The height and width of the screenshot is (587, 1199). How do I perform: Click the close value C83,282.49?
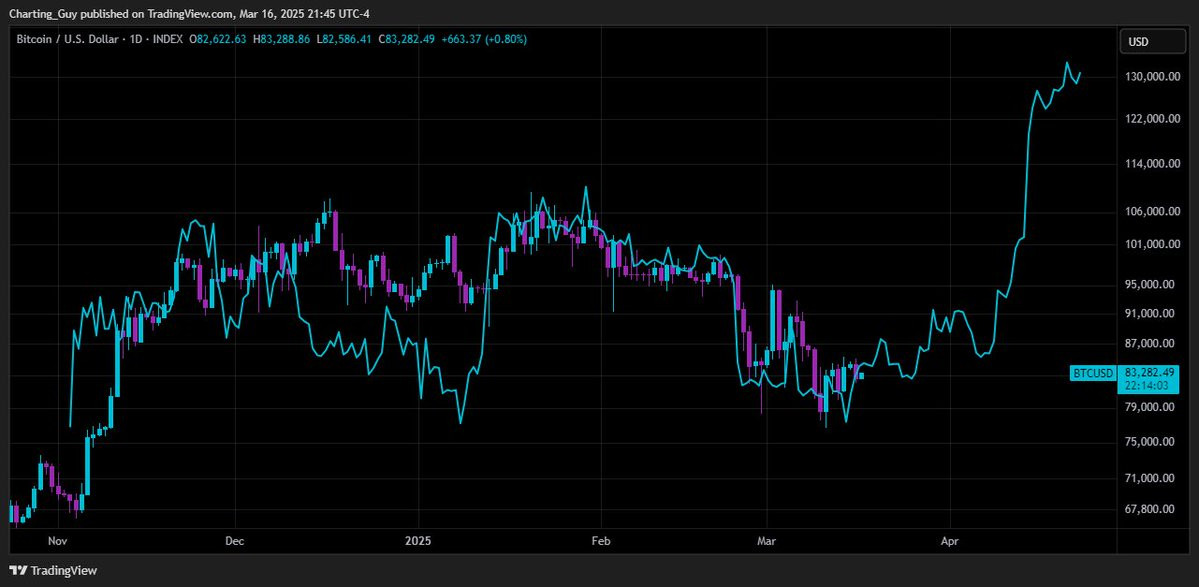click(x=407, y=38)
